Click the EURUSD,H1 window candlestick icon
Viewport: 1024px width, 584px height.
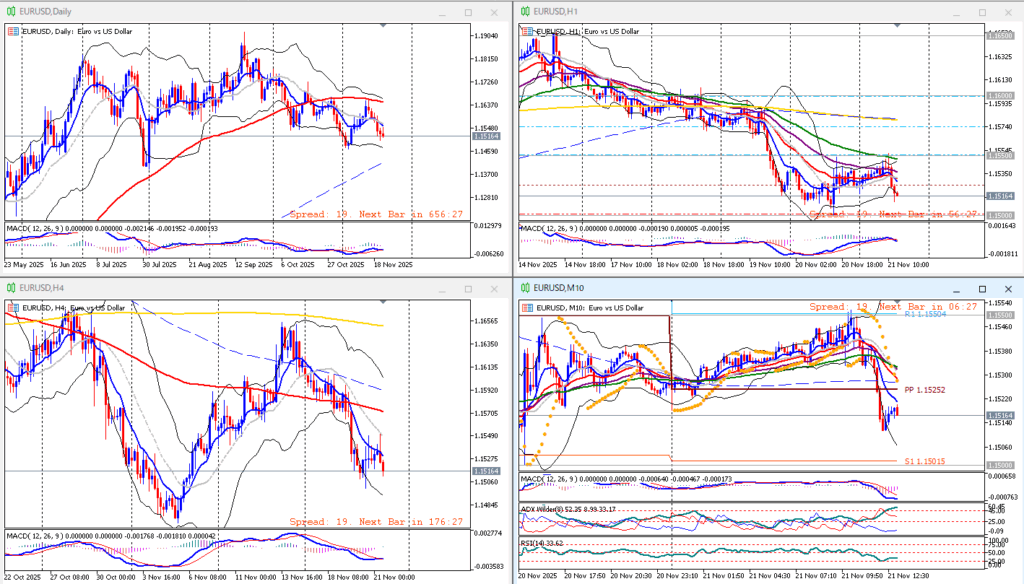click(525, 11)
